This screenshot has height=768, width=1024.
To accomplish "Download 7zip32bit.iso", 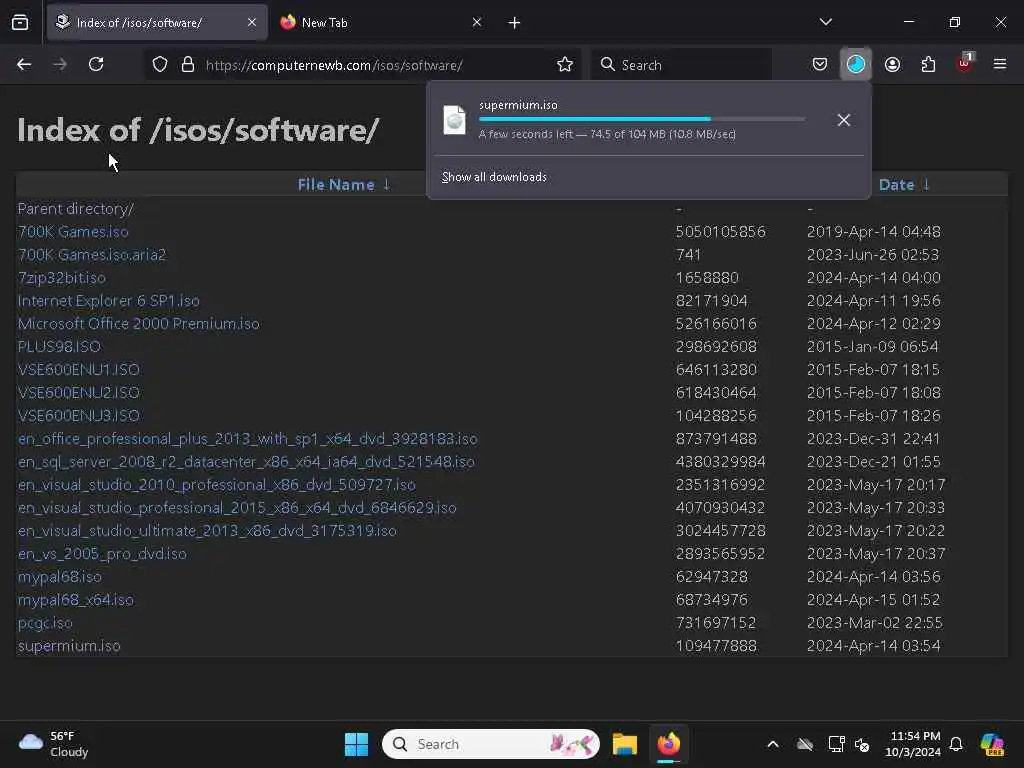I will click(62, 278).
